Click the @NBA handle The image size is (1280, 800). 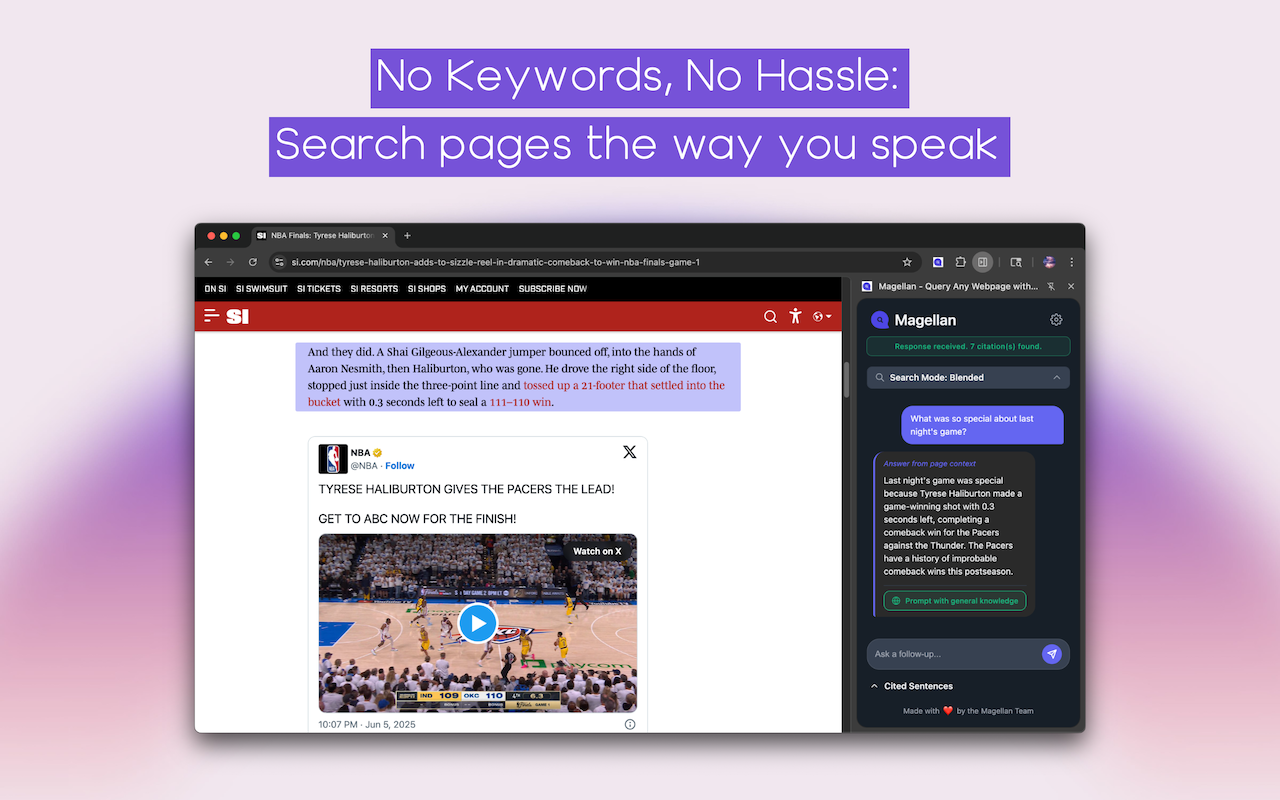click(x=363, y=466)
